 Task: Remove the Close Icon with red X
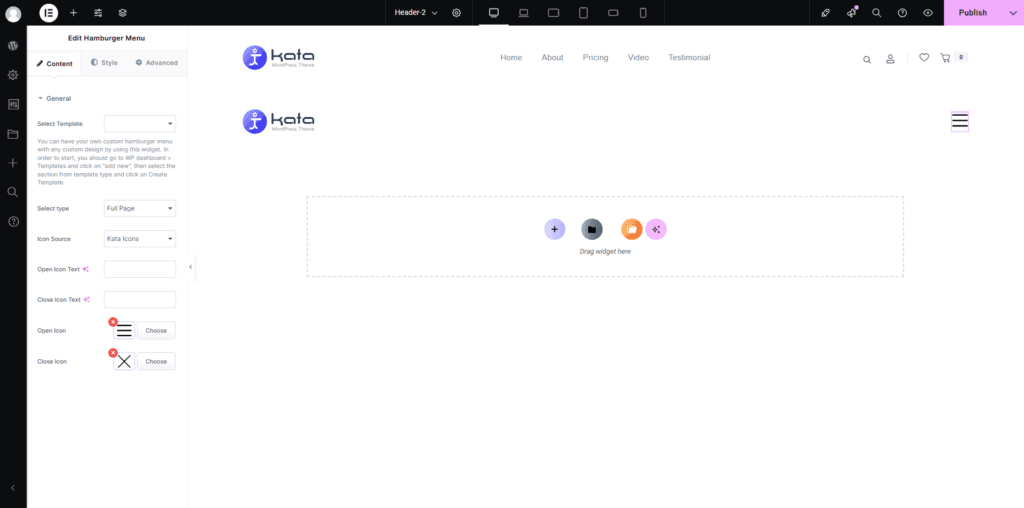tap(113, 353)
